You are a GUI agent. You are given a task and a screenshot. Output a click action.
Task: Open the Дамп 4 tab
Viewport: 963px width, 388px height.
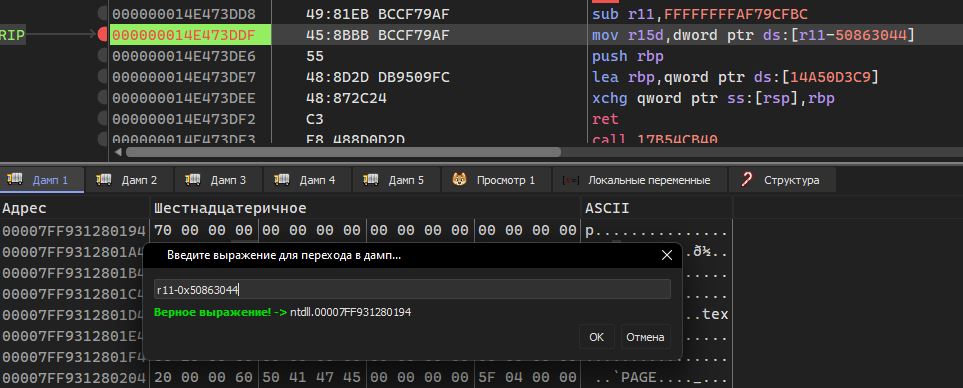[308, 180]
